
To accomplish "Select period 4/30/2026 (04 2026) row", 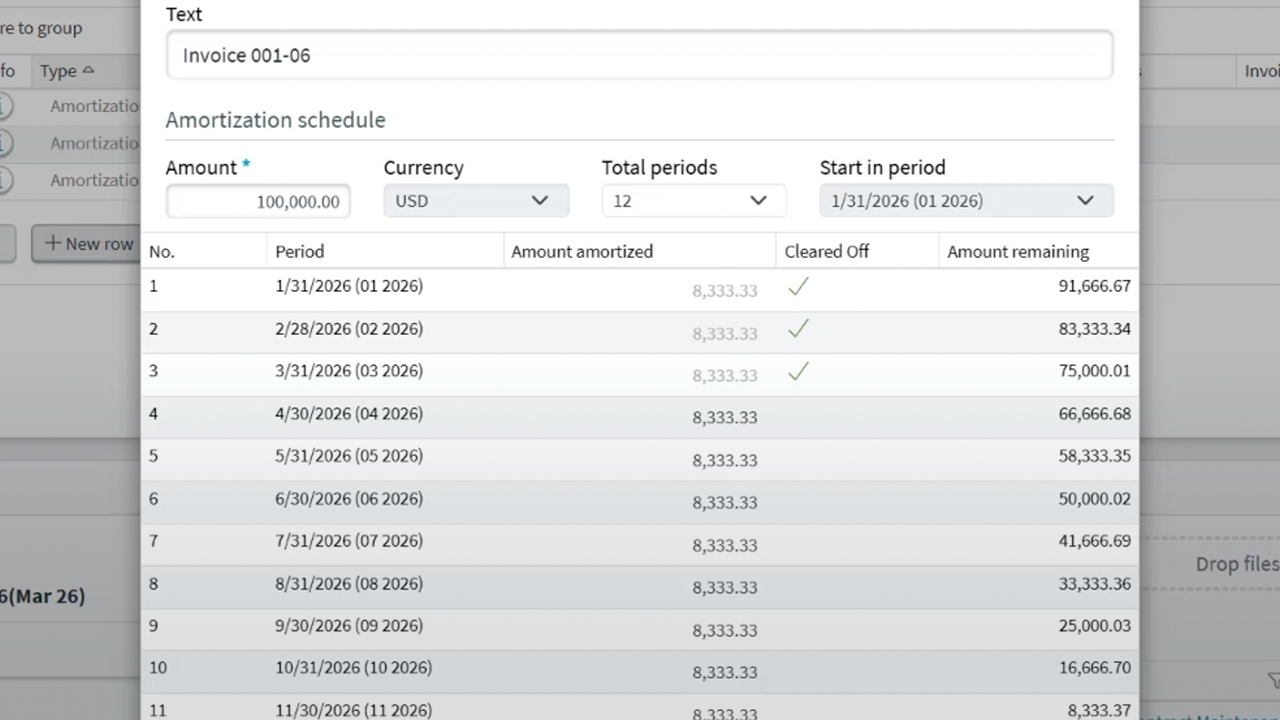I will 639,417.
